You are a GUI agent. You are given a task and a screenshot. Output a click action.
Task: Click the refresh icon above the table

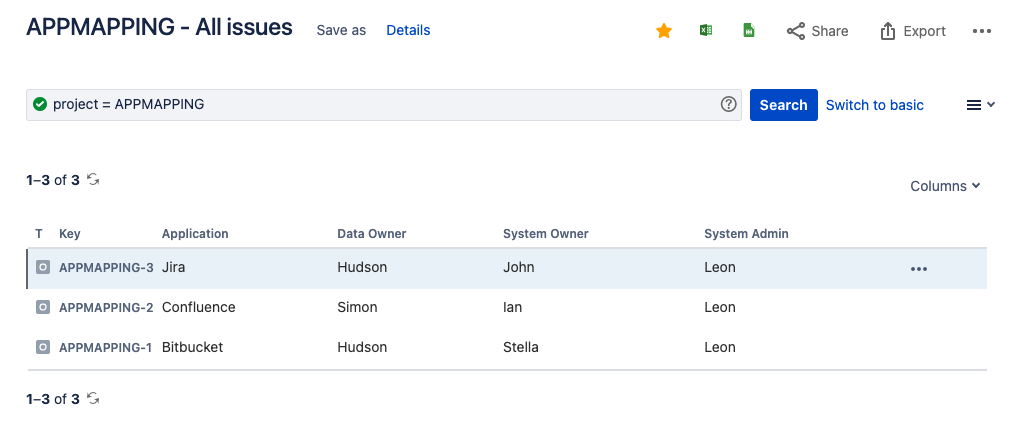pyautogui.click(x=93, y=180)
